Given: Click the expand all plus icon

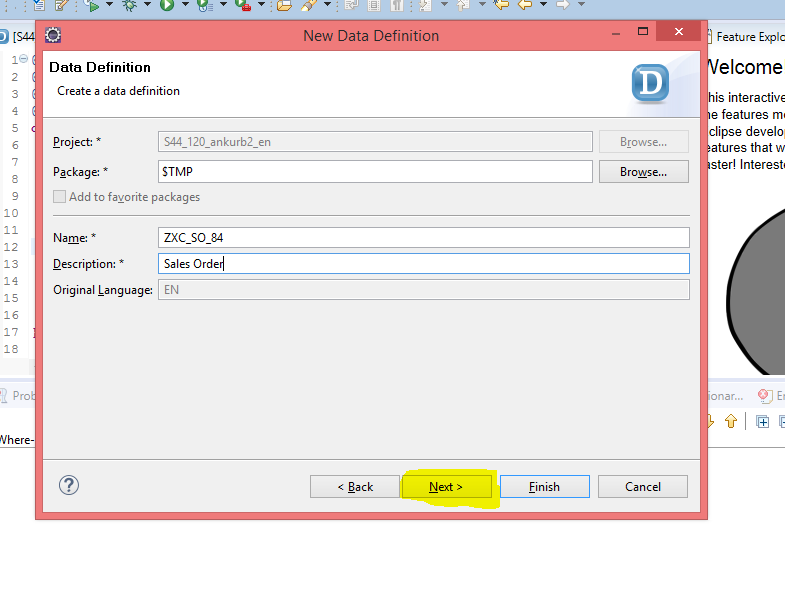Looking at the screenshot, I should (762, 422).
